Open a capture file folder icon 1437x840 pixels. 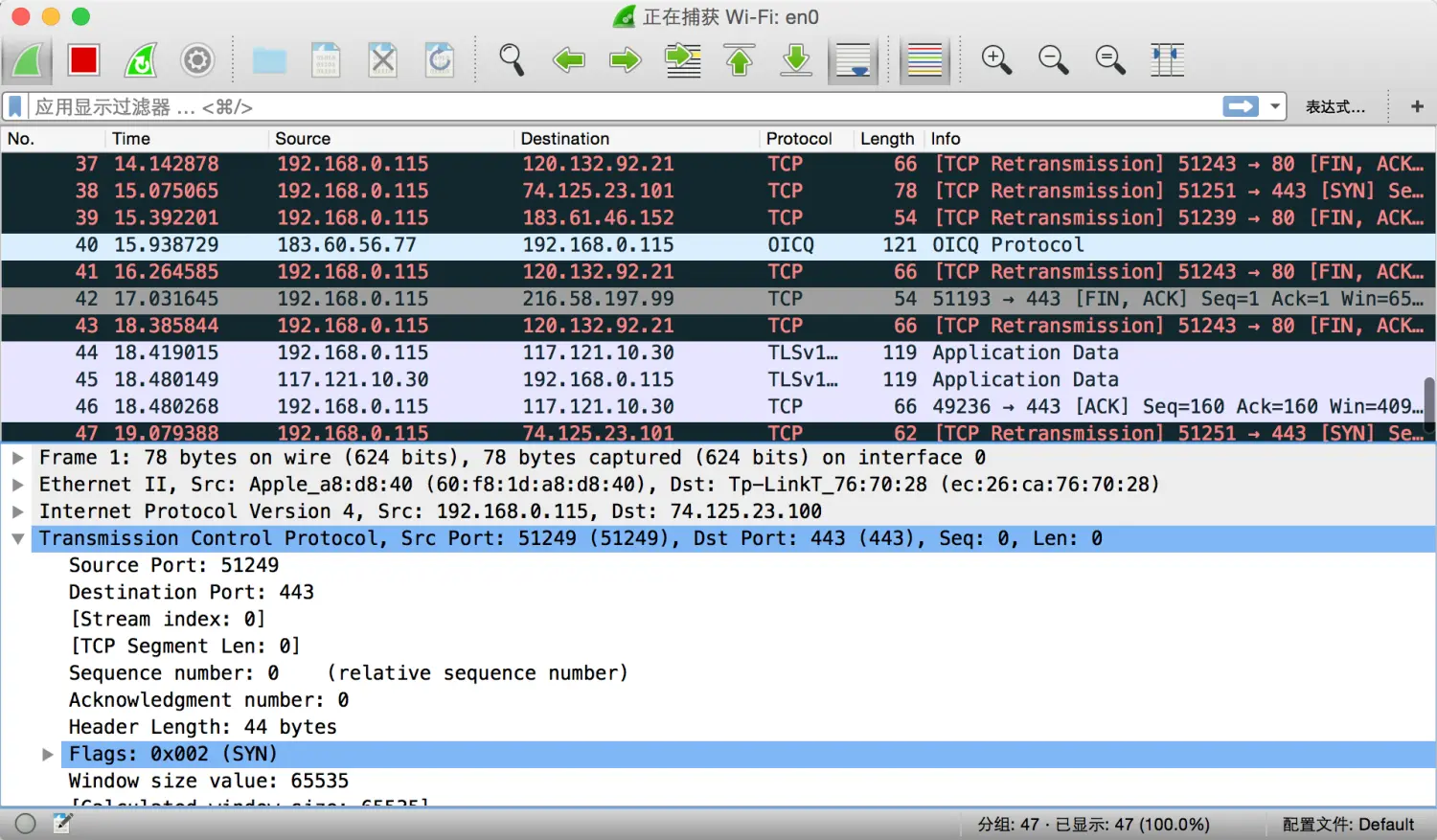[269, 60]
